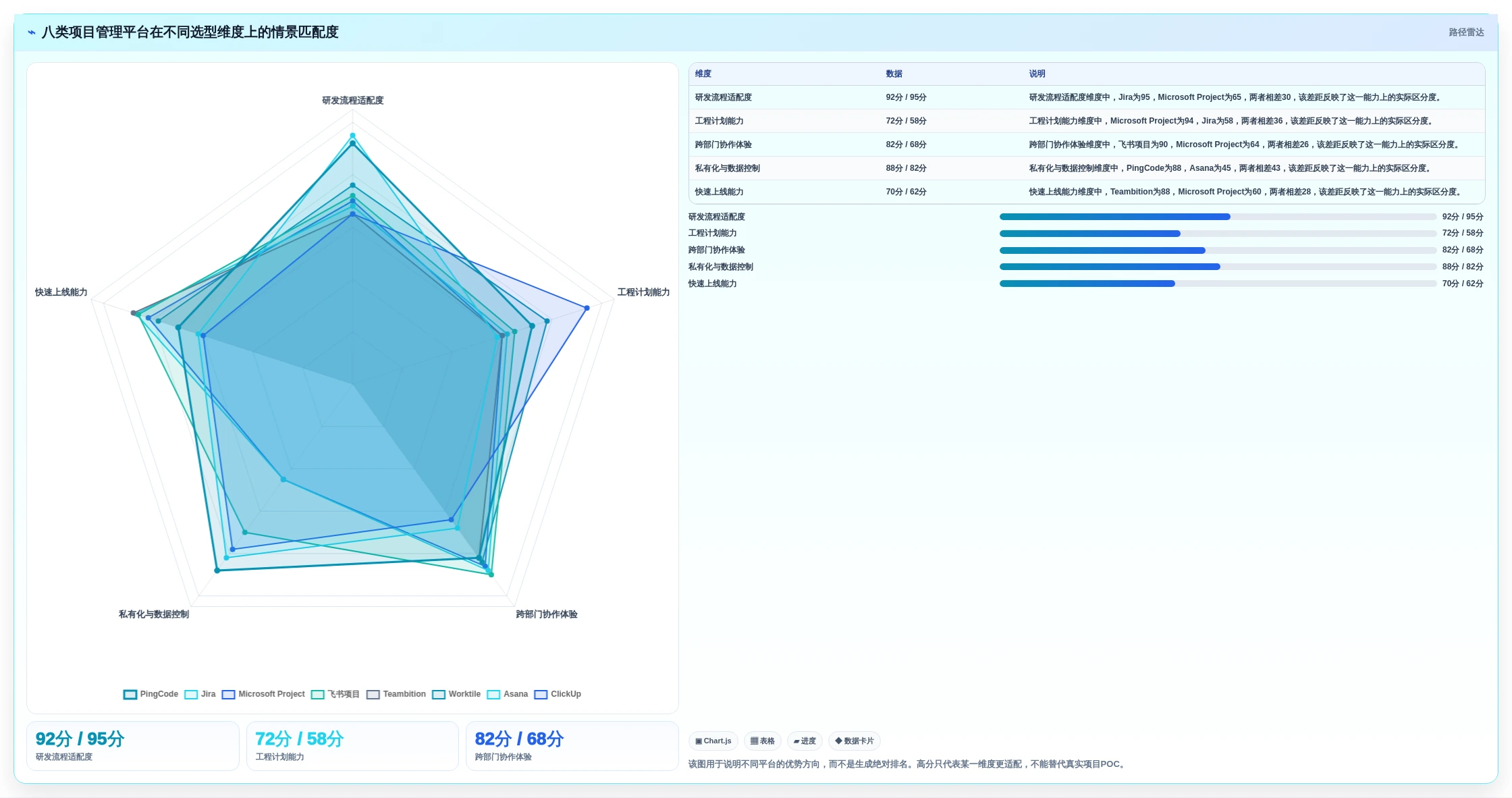Viewport: 1512px width, 798px height.
Task: Click the 快速上线能力 progress bar
Action: 1218,284
